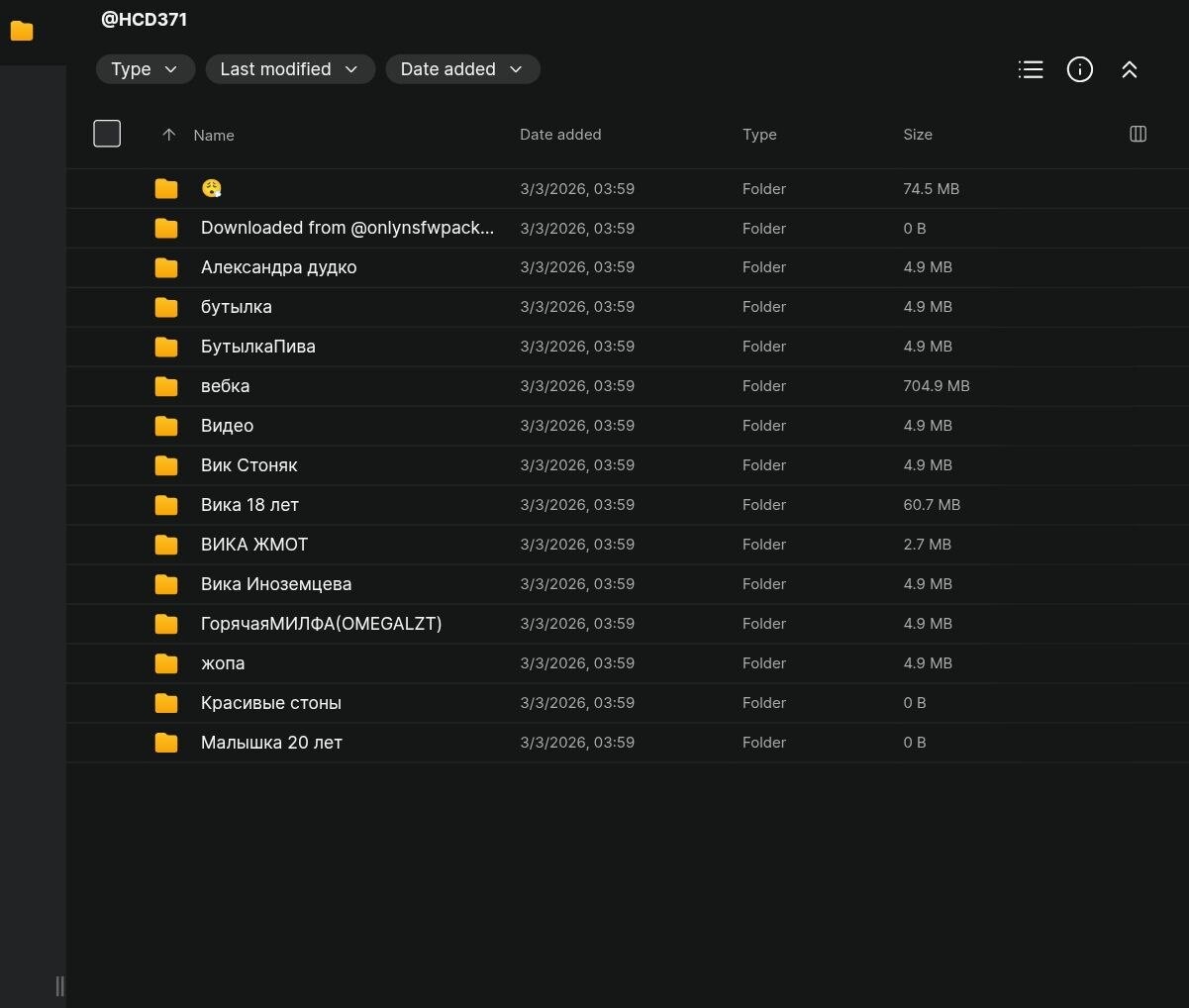Sort by the Type column header

pos(759,135)
